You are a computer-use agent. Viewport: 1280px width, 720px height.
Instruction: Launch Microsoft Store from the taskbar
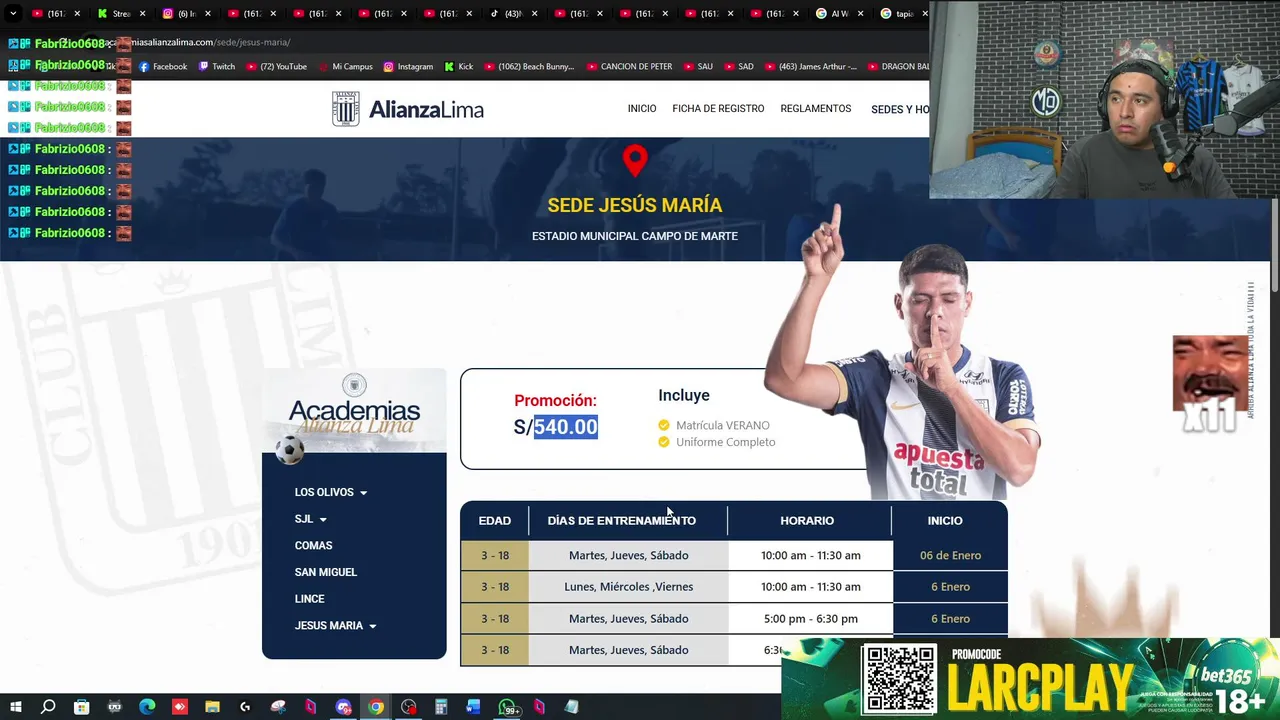81,707
